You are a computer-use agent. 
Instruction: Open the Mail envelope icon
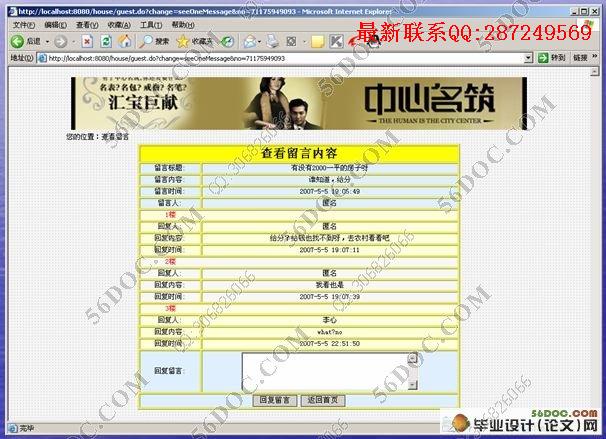(x=250, y=41)
